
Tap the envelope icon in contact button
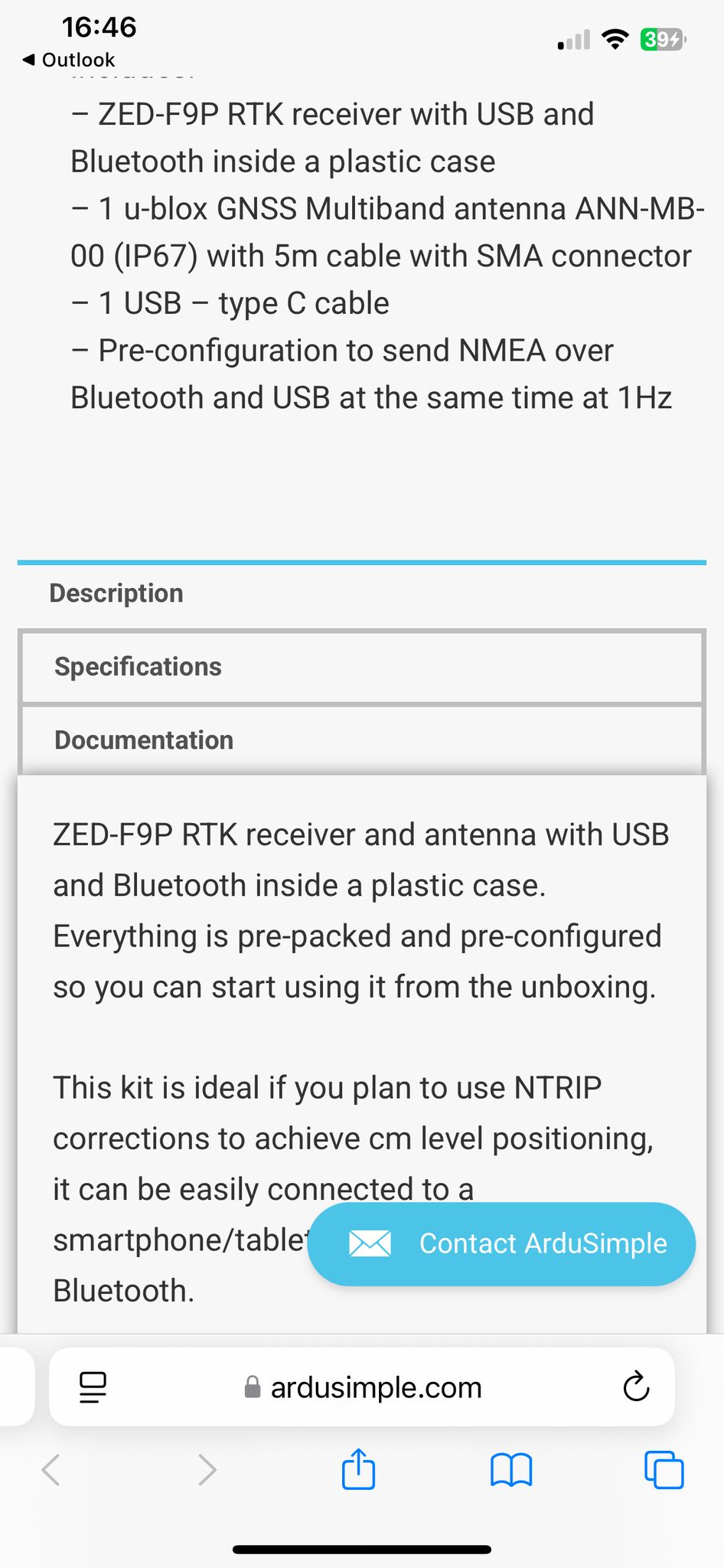pyautogui.click(x=370, y=1243)
